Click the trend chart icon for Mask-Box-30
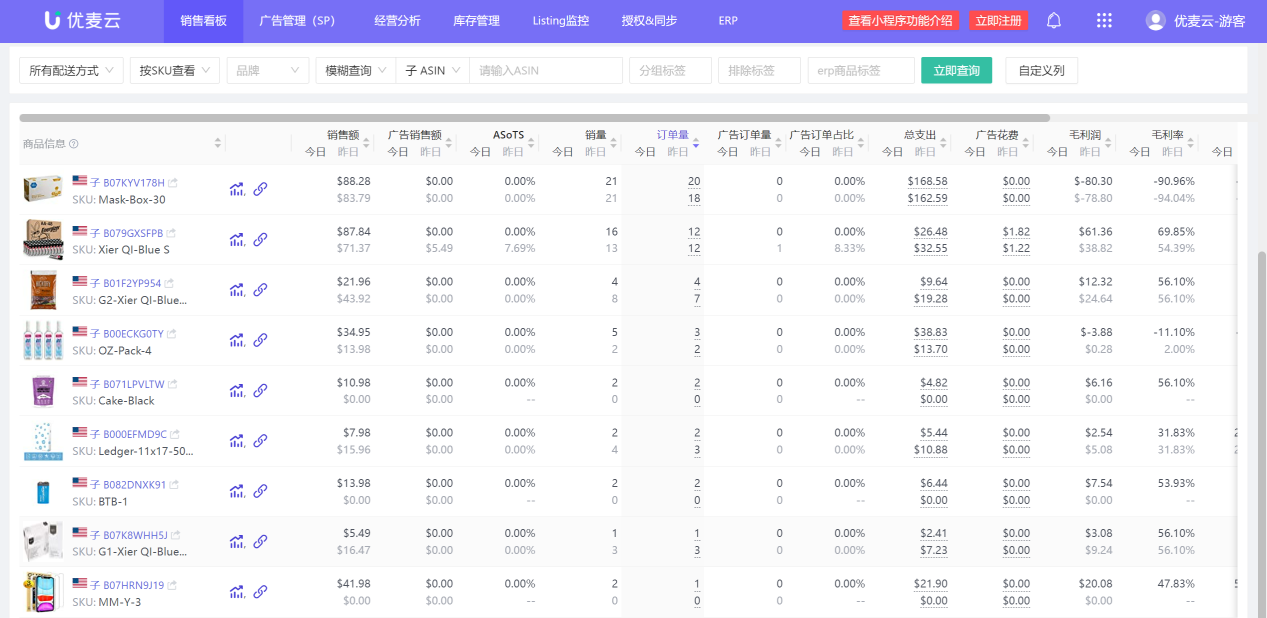1267x618 pixels. (x=237, y=189)
